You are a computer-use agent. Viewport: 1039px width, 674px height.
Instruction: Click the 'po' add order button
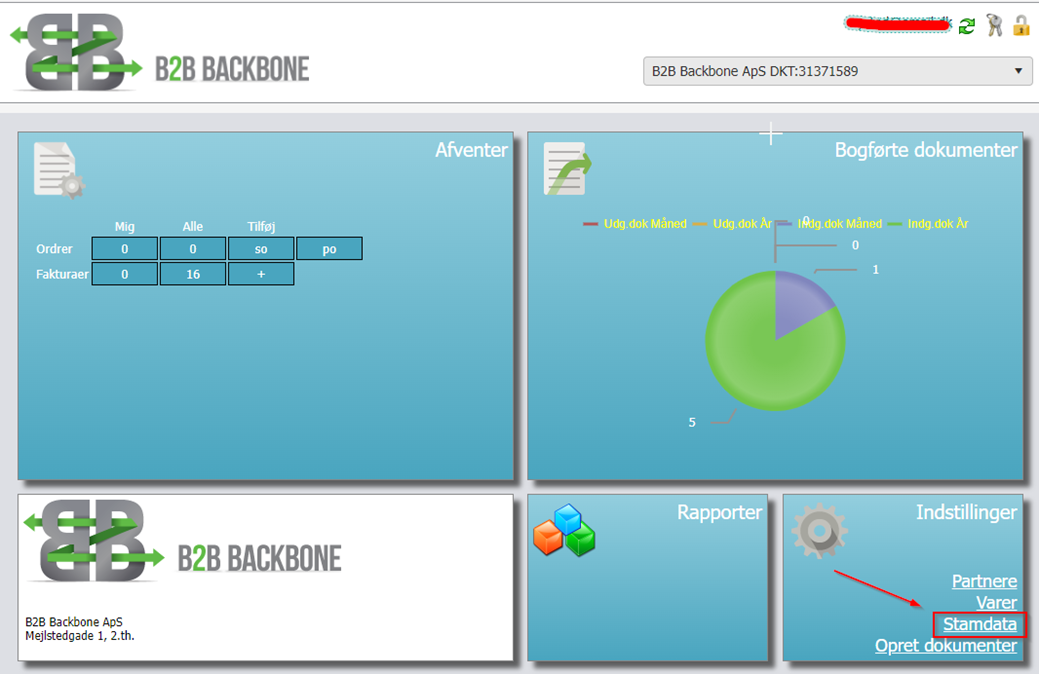click(329, 249)
